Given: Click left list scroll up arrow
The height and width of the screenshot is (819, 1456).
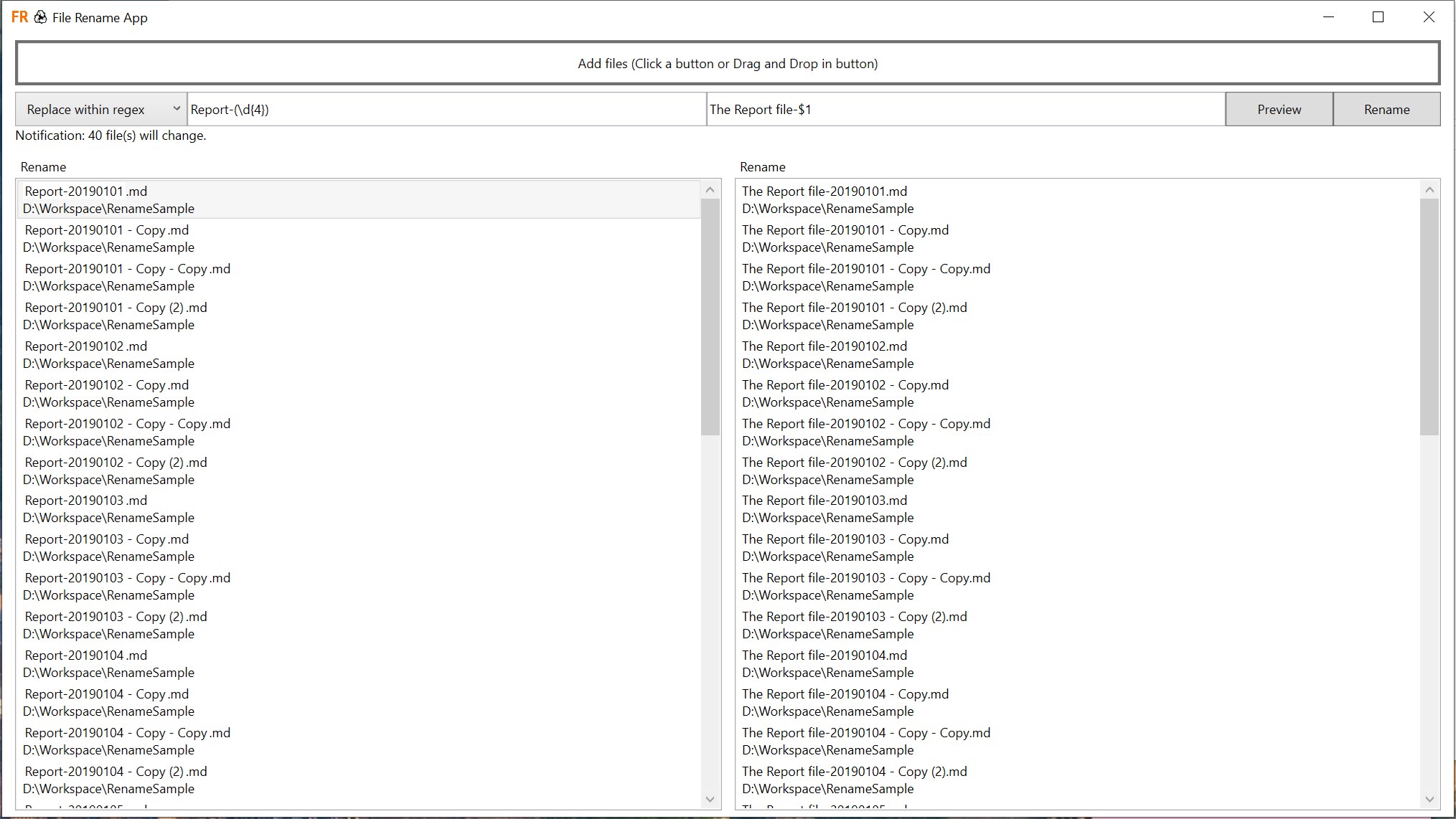Looking at the screenshot, I should tap(710, 190).
